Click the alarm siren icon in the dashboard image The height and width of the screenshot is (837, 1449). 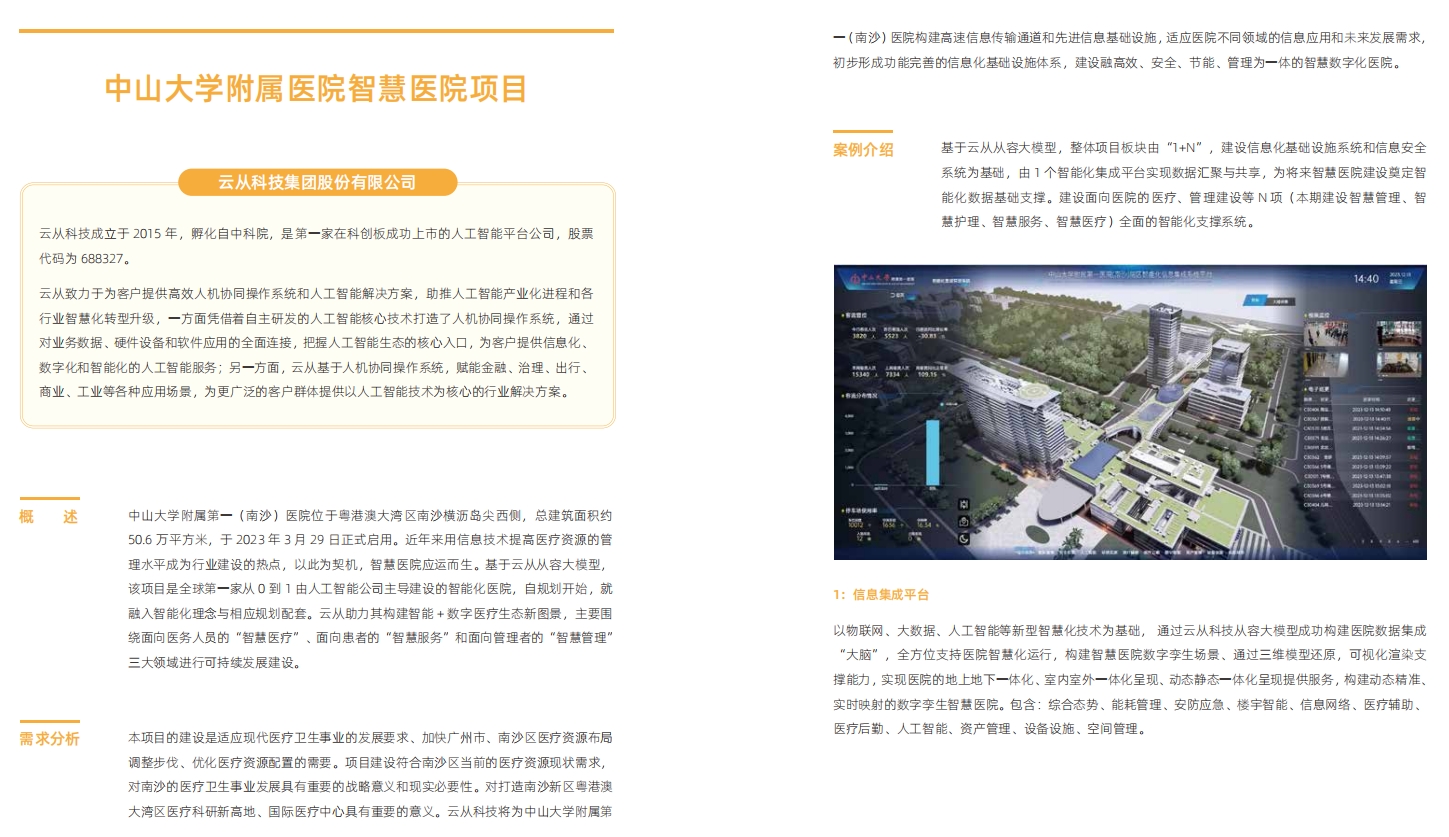tap(964, 504)
